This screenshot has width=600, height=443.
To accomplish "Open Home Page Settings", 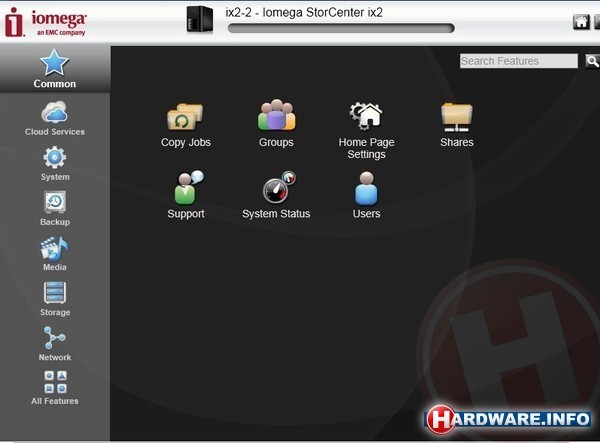I will point(366,131).
